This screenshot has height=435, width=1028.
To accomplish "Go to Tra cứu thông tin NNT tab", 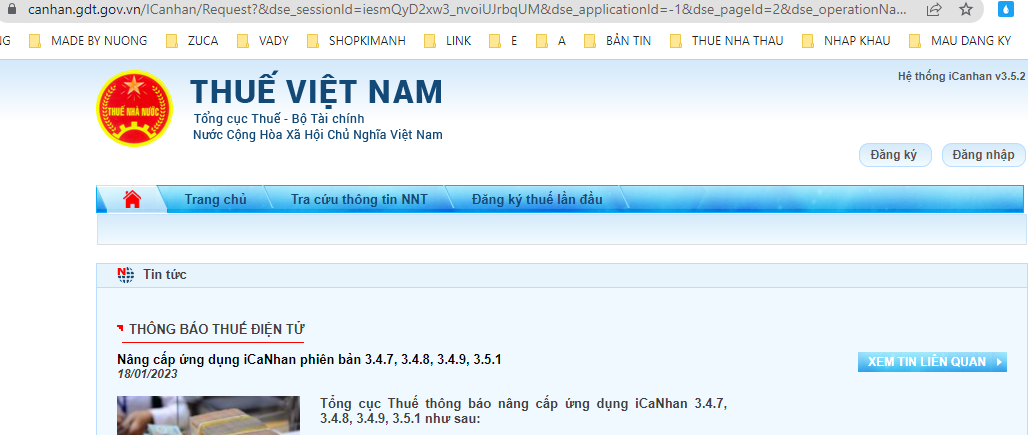I will [358, 200].
